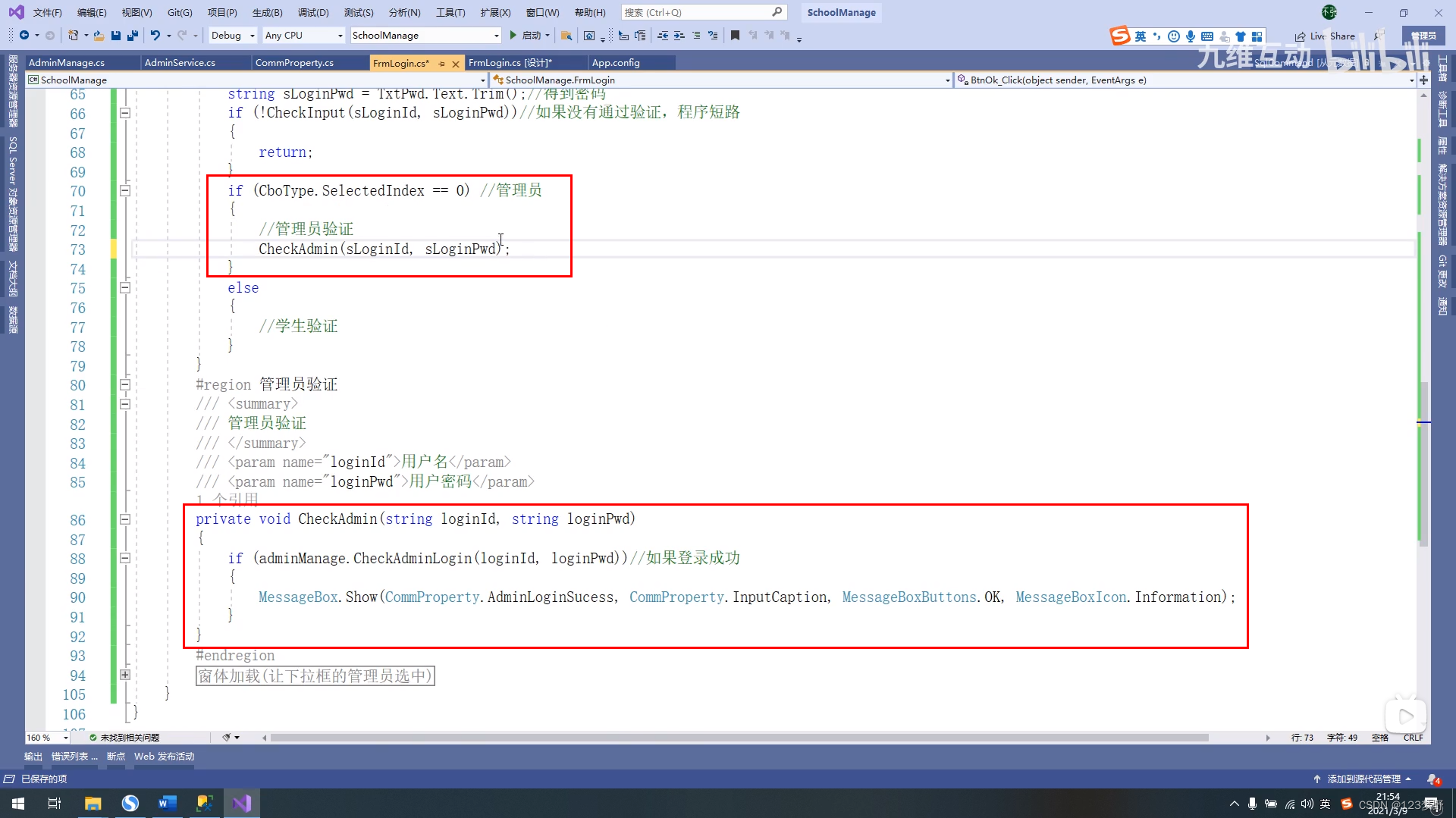This screenshot has width=1456, height=818.
Task: Open the 调试(D) menu
Action: coord(313,12)
